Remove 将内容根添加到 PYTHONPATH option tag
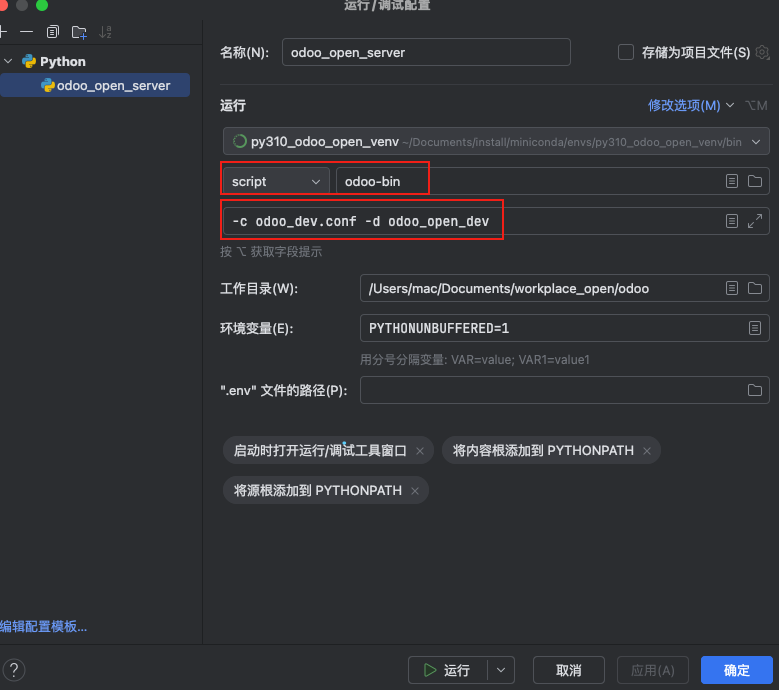This screenshot has width=779, height=690. click(x=647, y=451)
